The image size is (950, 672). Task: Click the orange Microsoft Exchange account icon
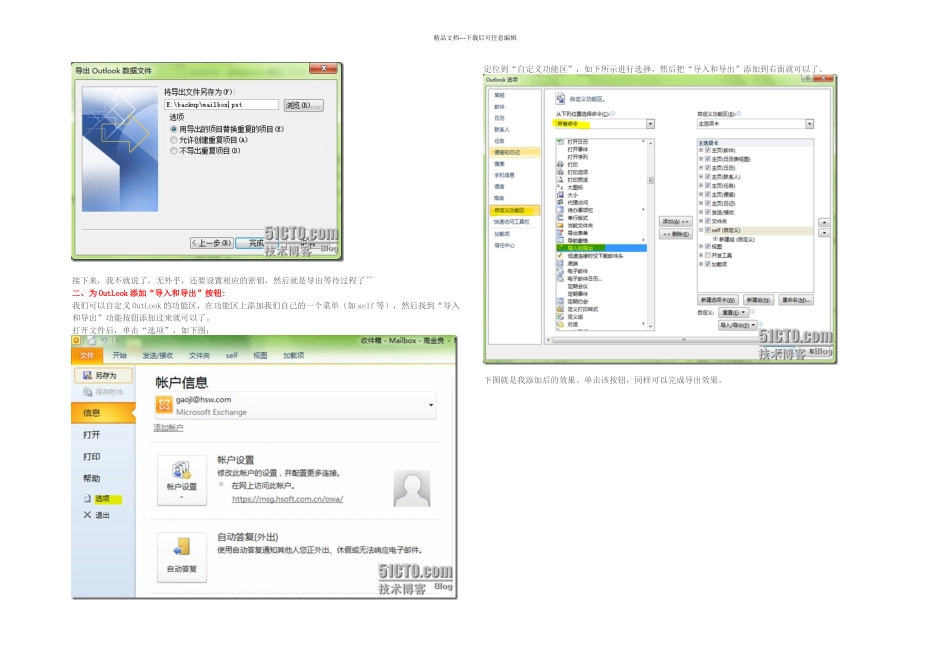click(x=164, y=405)
